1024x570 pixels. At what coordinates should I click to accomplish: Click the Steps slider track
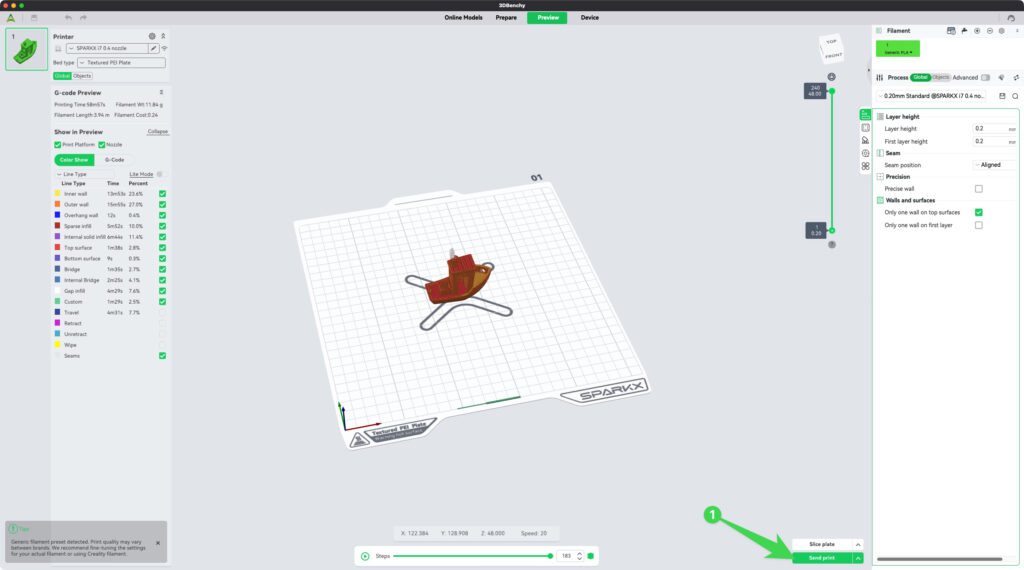point(470,556)
